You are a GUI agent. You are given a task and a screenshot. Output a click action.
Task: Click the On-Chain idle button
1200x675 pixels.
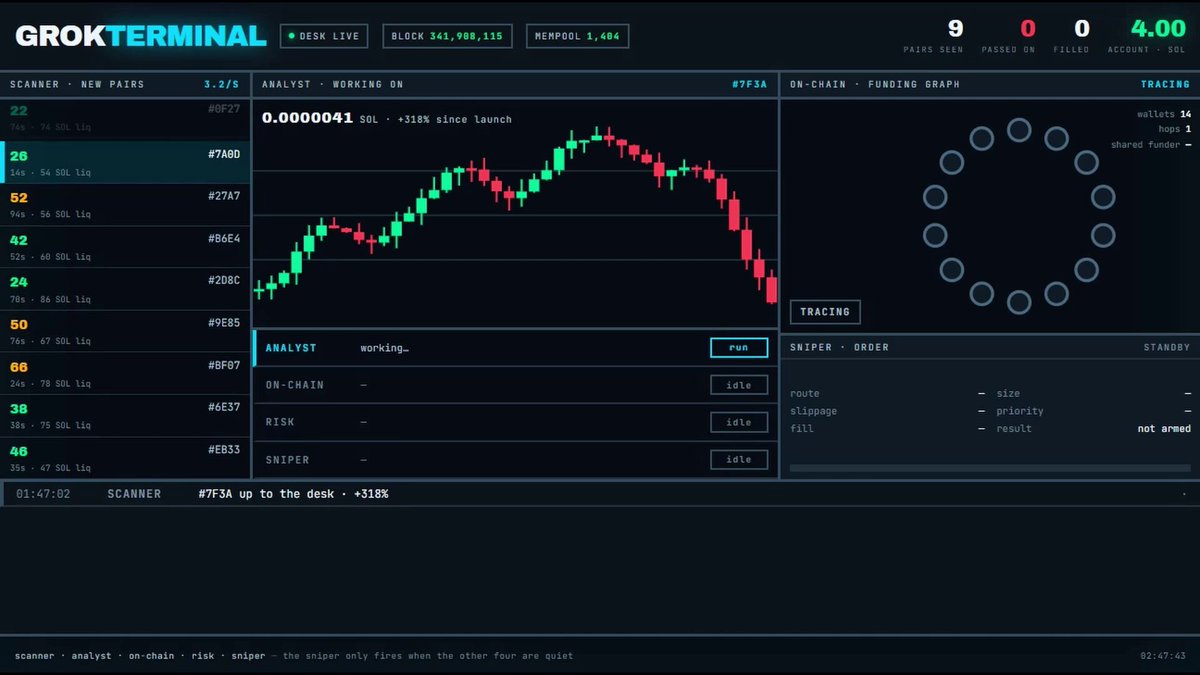pyautogui.click(x=739, y=385)
